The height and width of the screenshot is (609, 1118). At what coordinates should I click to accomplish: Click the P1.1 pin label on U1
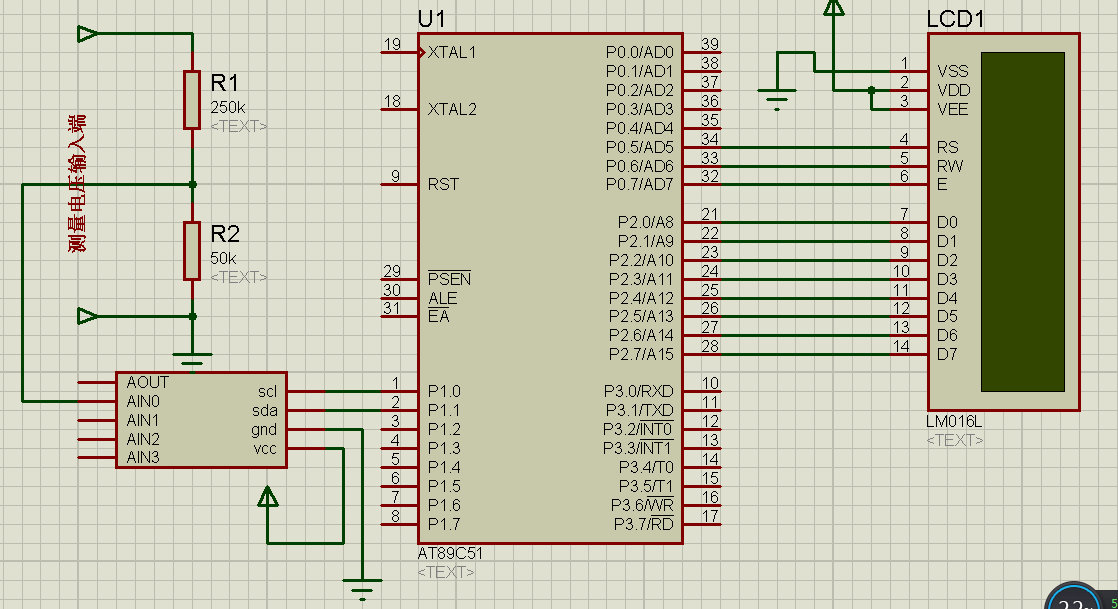click(444, 411)
